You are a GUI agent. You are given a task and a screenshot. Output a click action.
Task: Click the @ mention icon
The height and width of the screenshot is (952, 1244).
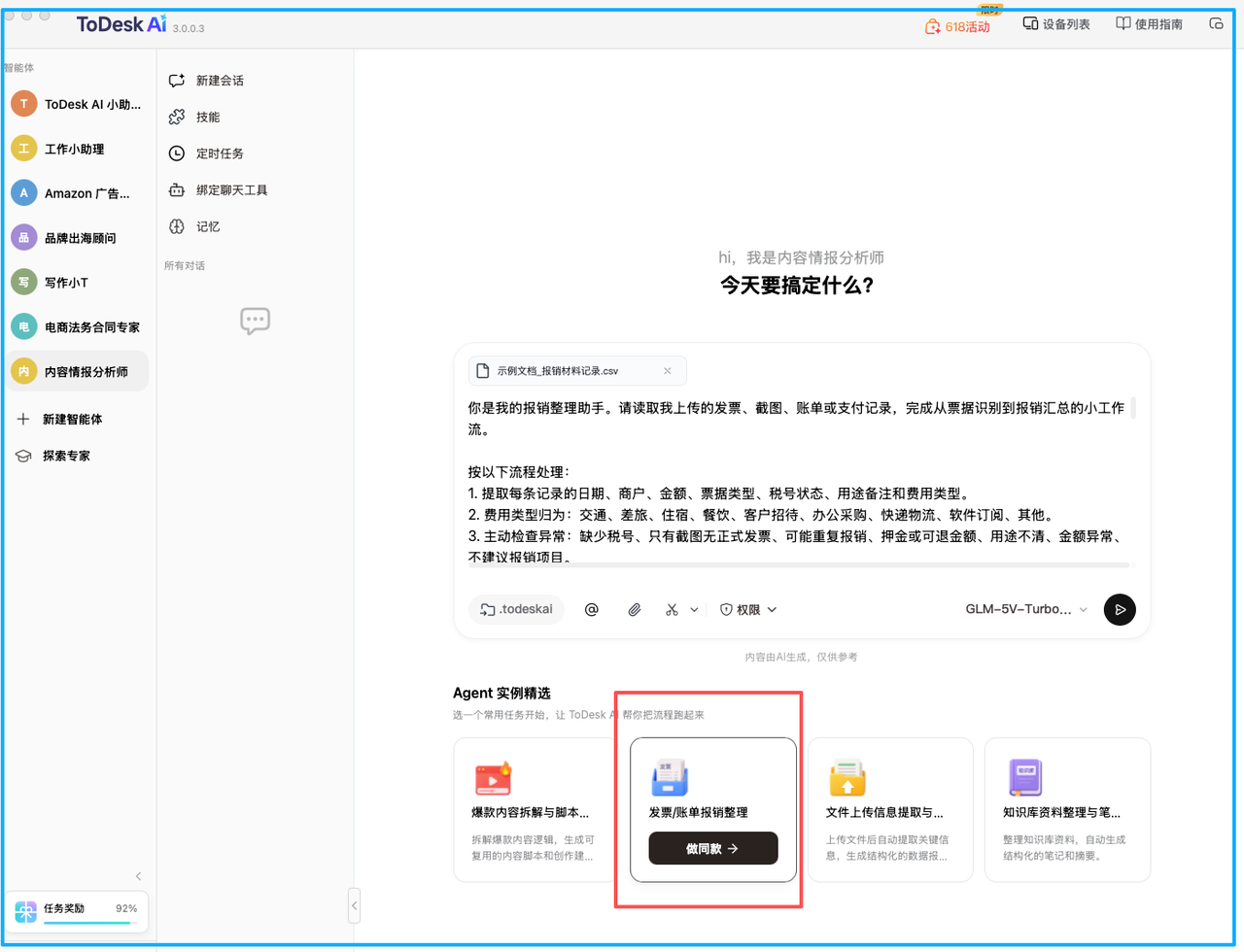point(591,609)
